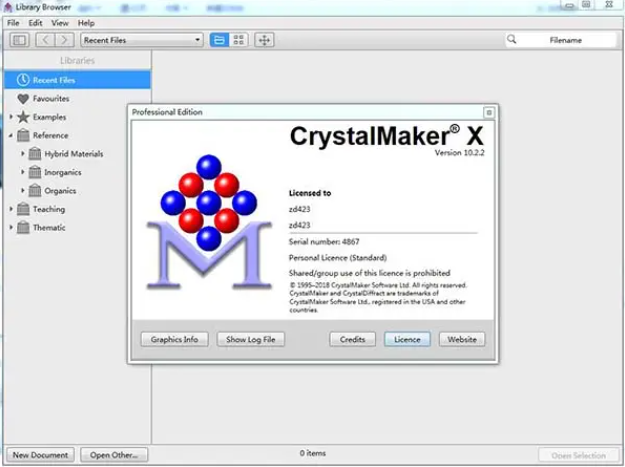Expand the Examples library

[11, 117]
